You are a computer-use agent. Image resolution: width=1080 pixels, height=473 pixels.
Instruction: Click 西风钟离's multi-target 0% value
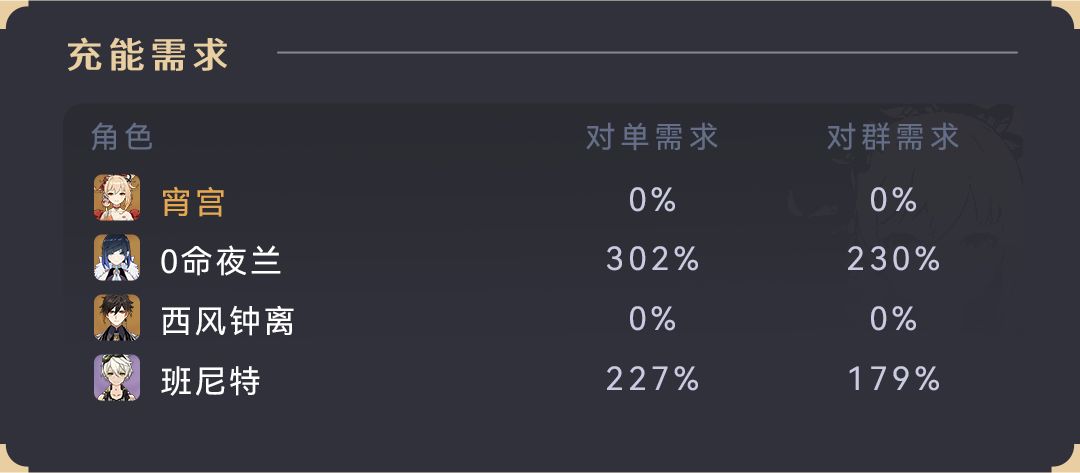click(894, 320)
